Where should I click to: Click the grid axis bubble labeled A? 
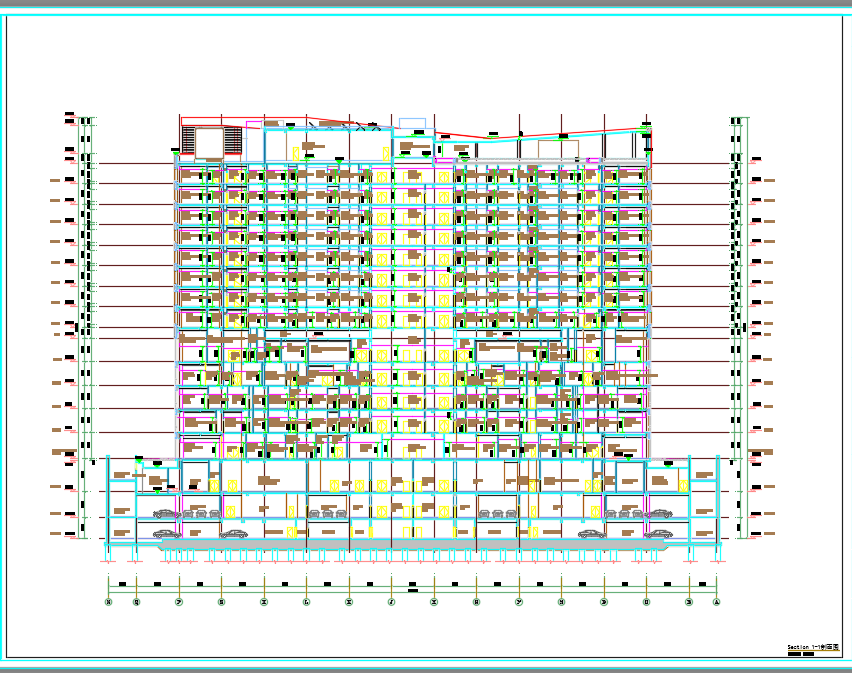tap(717, 602)
